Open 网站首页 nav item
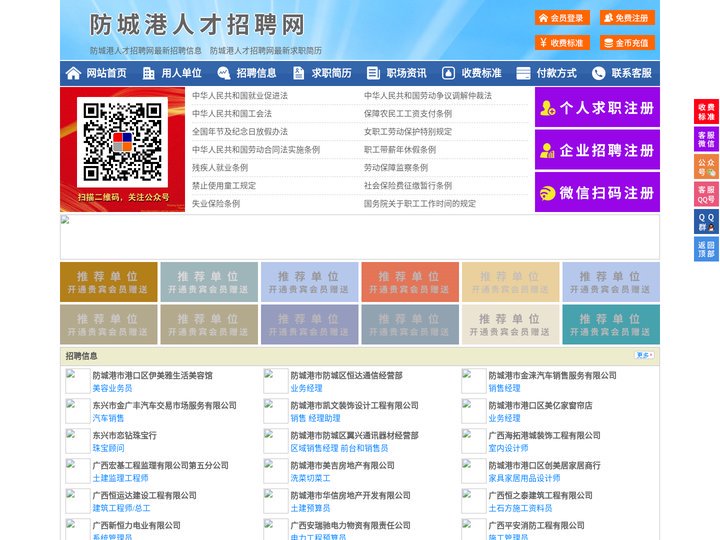 point(106,73)
